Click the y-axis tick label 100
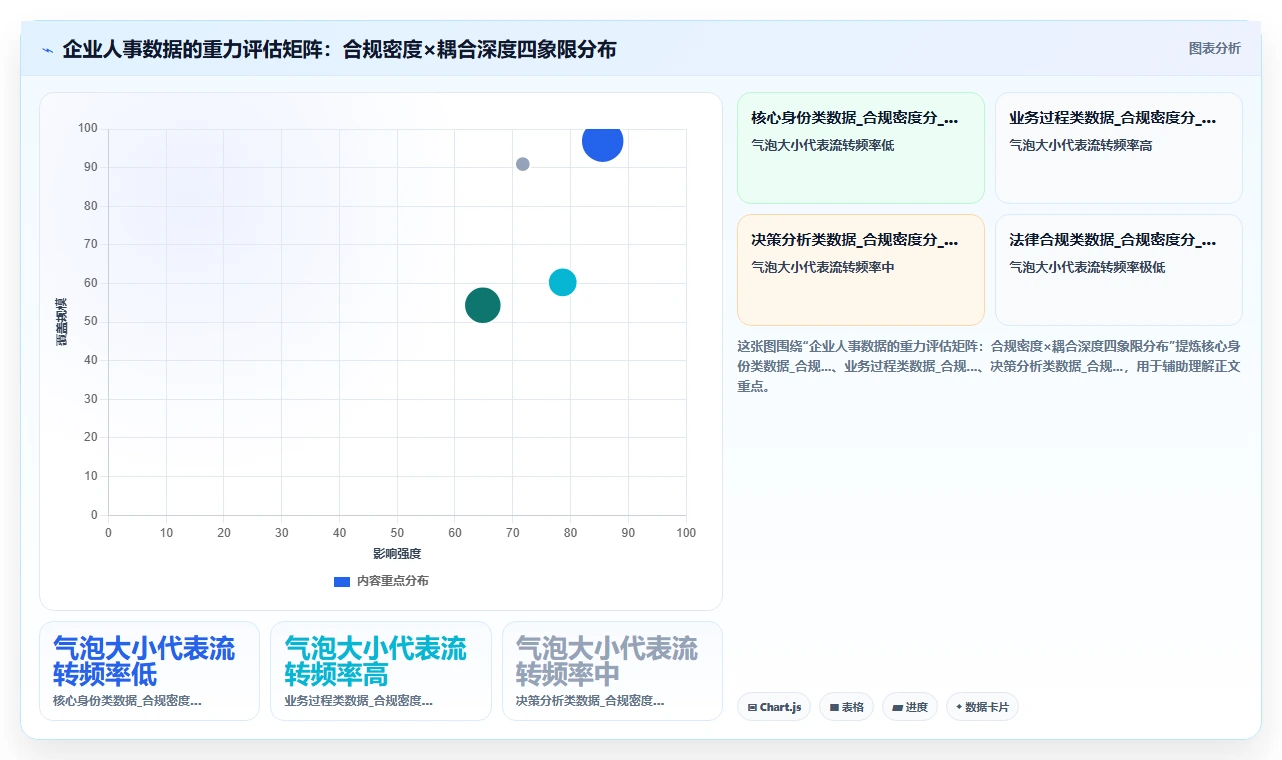1282x760 pixels. pos(88,128)
